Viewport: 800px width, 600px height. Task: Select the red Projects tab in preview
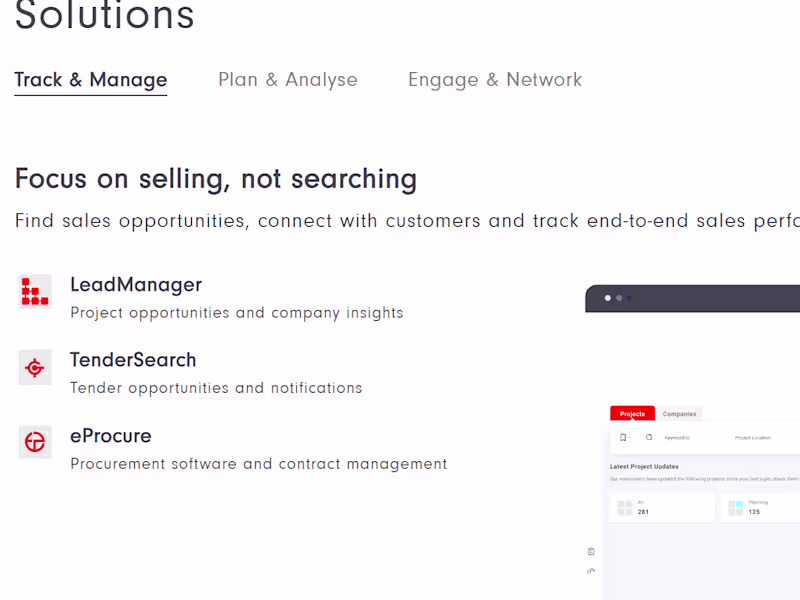click(x=632, y=414)
